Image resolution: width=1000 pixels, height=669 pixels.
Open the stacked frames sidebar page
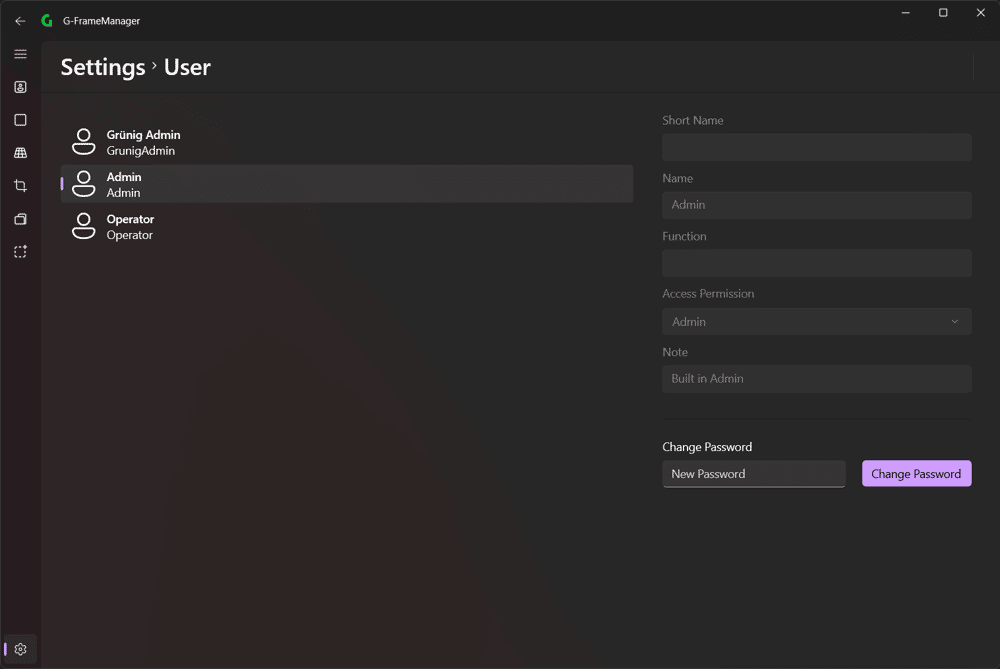(20, 219)
